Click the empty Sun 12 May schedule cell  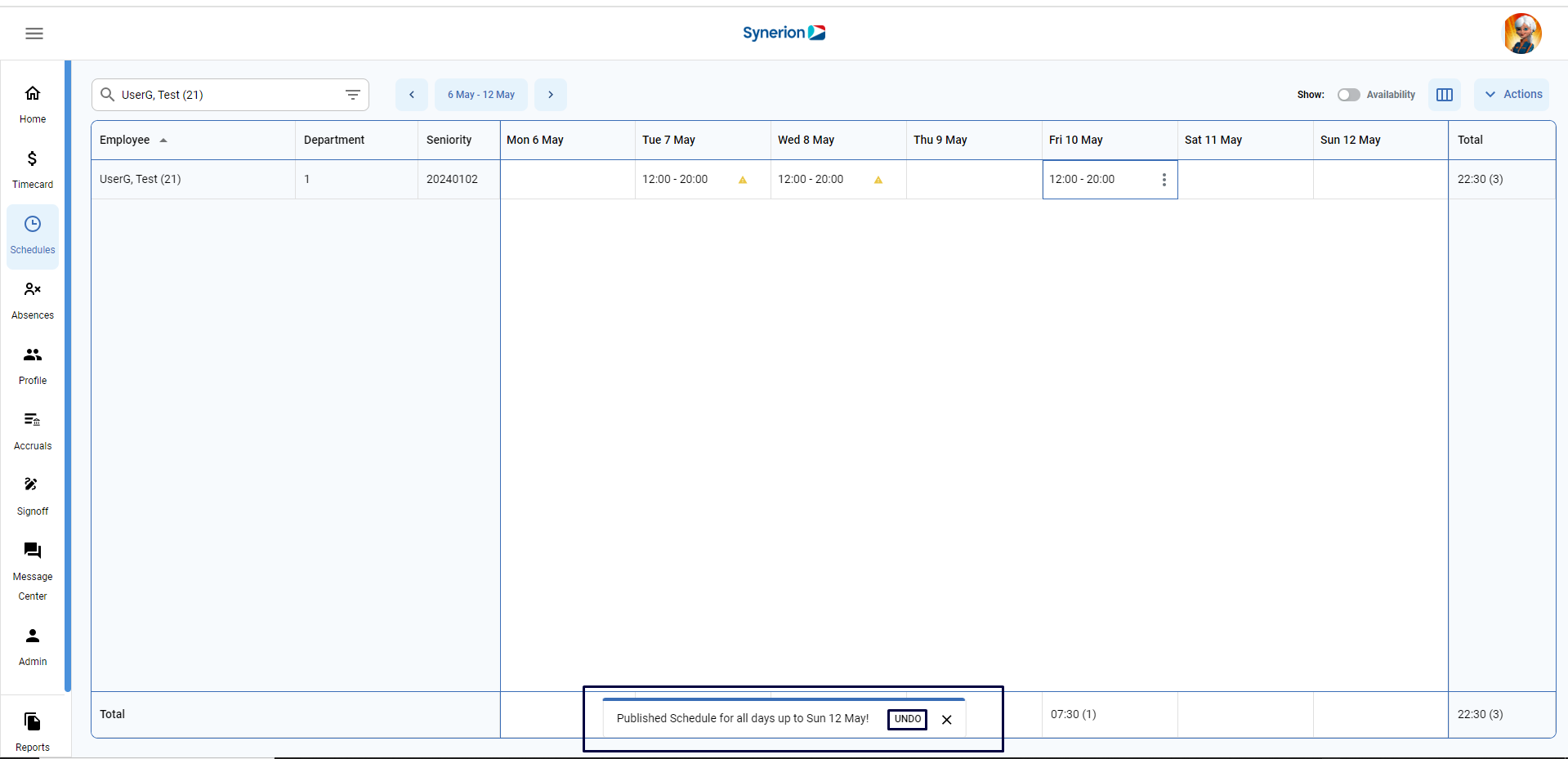[1381, 180]
